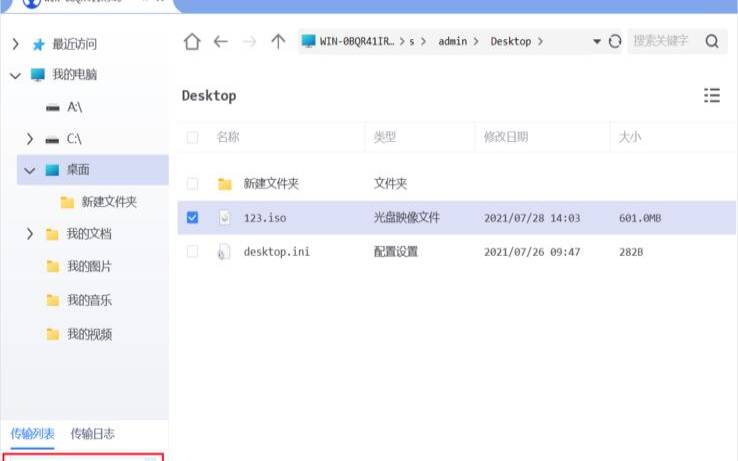The width and height of the screenshot is (738, 461).
Task: Click the 282B size value
Action: [631, 252]
